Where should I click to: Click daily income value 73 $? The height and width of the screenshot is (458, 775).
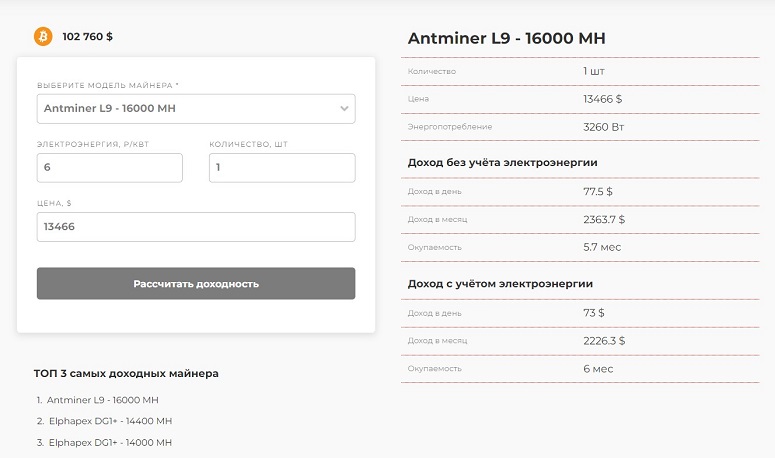pos(594,313)
